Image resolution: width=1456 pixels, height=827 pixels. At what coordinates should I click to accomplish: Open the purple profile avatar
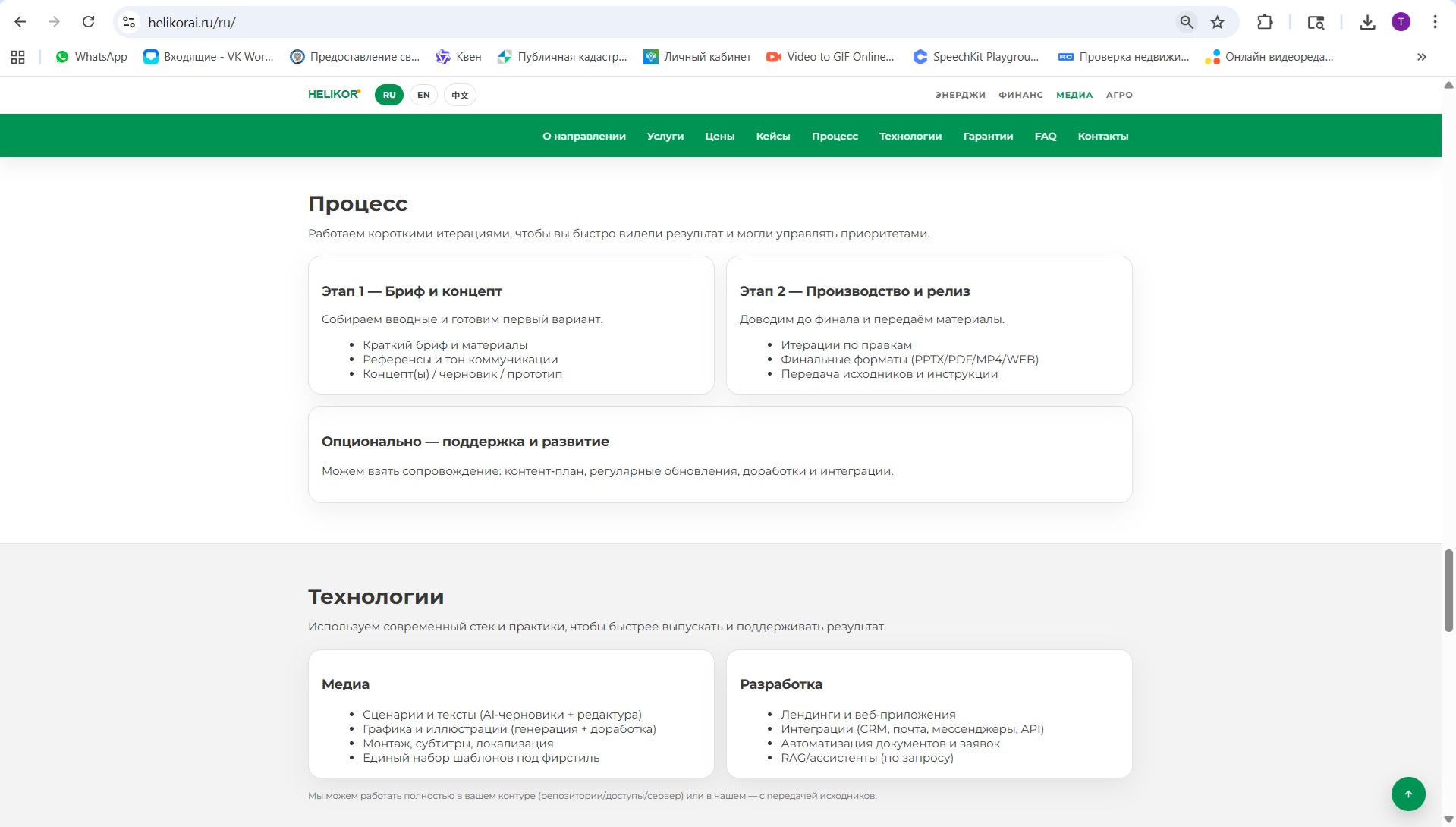1401,22
